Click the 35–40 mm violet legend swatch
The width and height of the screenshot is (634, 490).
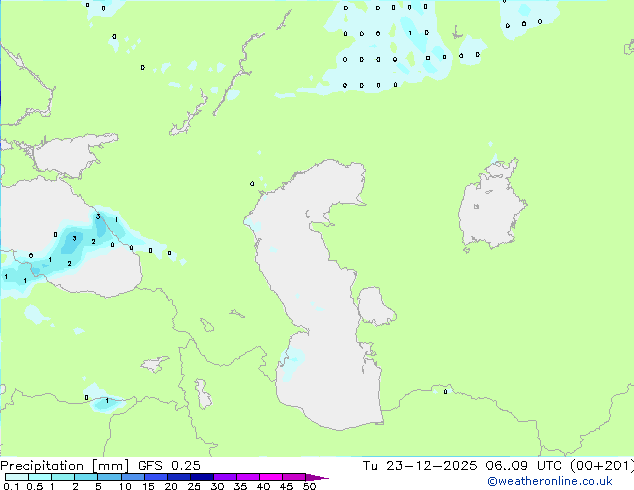pyautogui.click(x=248, y=477)
